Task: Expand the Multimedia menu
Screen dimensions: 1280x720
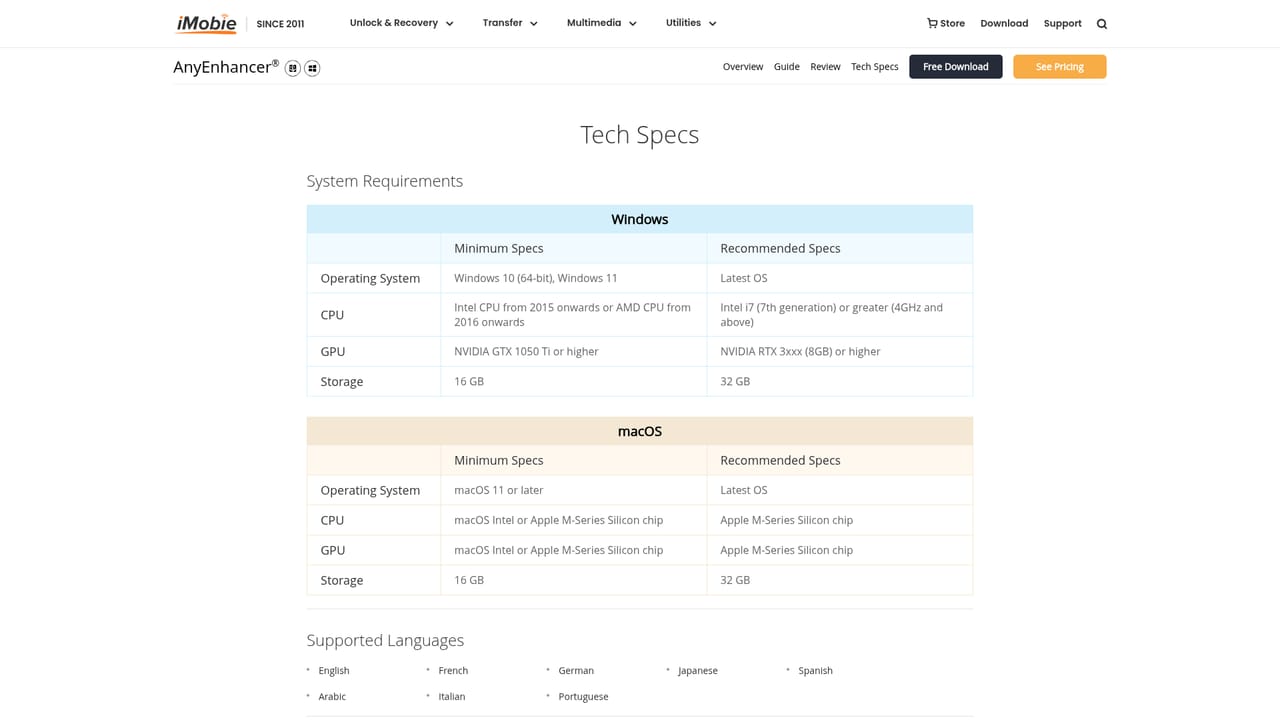Action: (602, 23)
